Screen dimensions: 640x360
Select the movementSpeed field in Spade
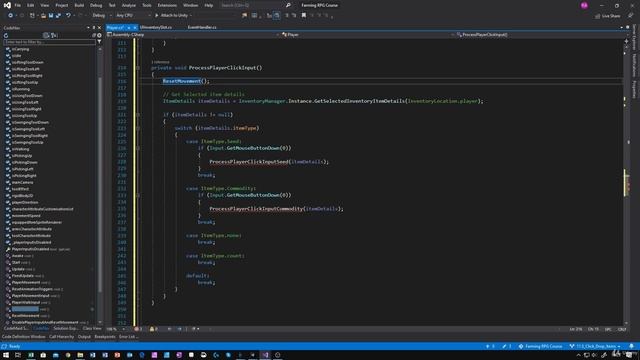[x=26, y=216]
